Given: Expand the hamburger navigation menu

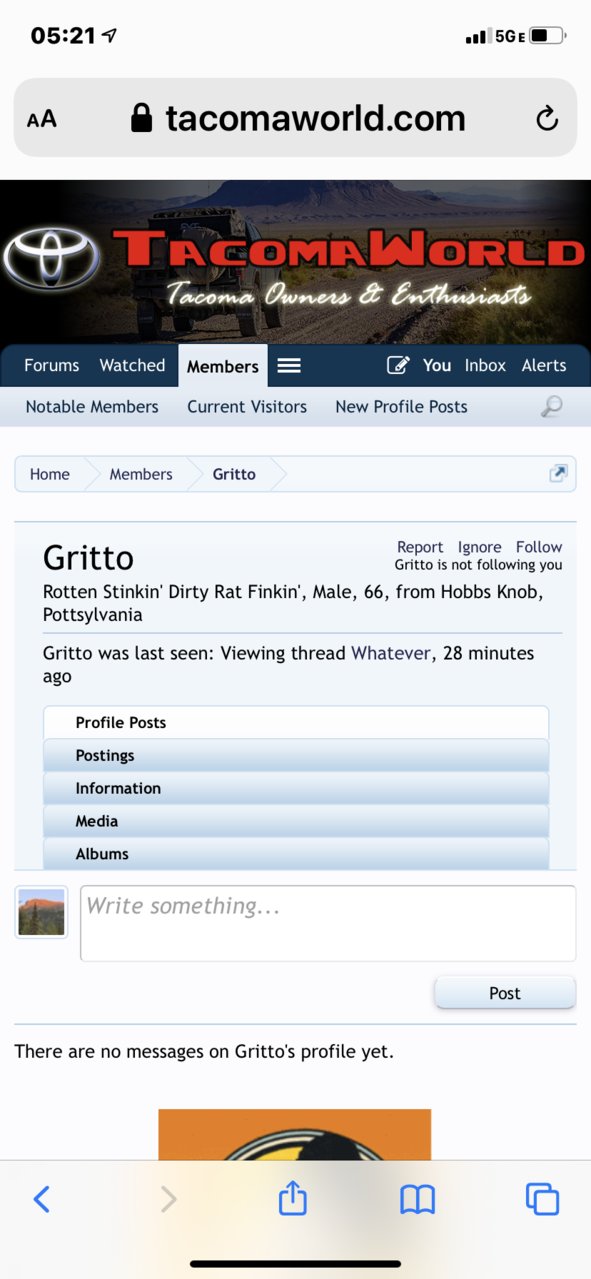Looking at the screenshot, I should point(289,365).
